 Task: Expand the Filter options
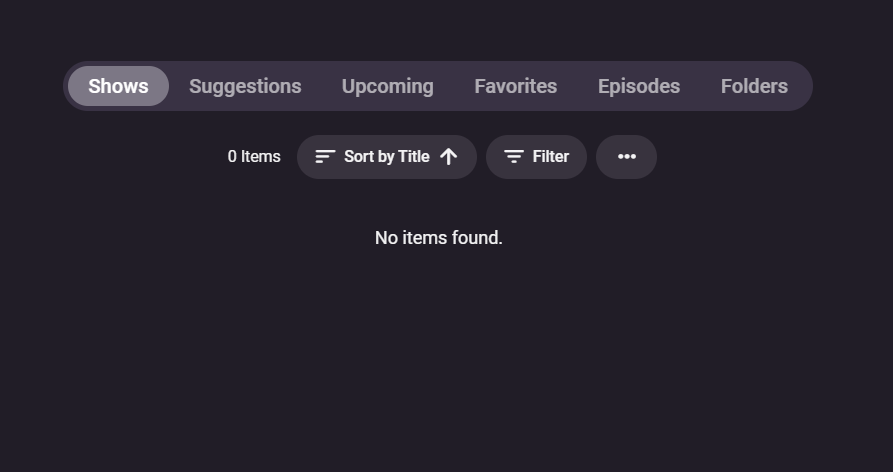point(536,157)
